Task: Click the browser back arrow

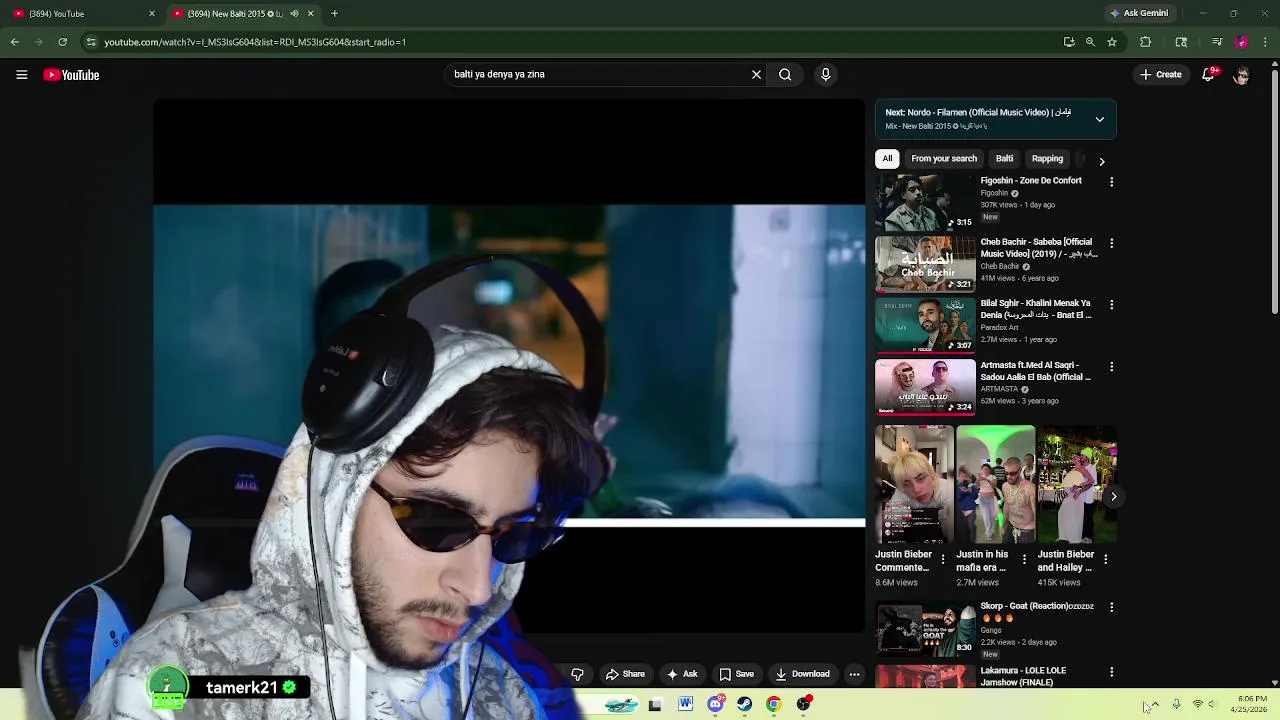Action: pos(14,42)
